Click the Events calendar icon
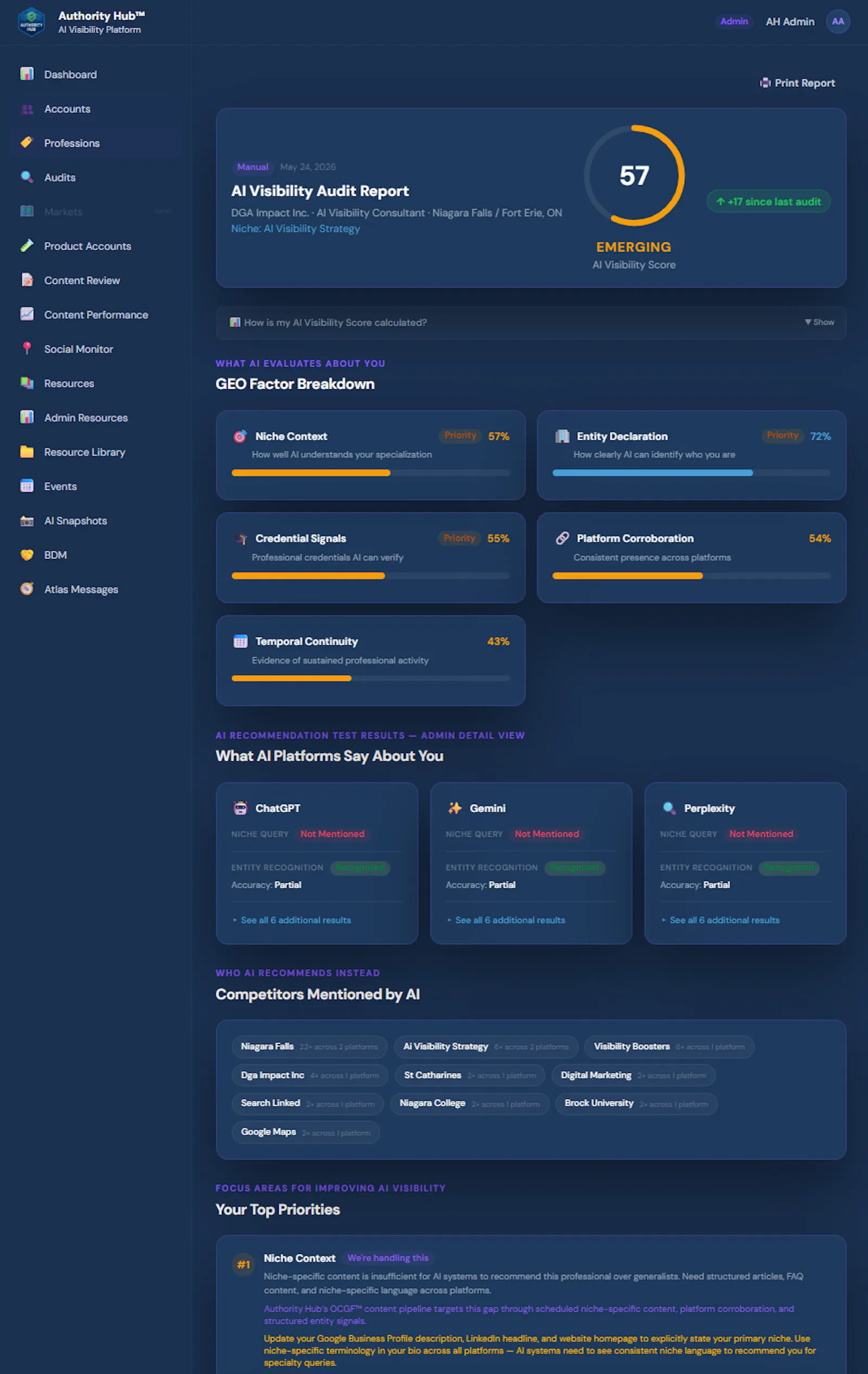Screen dimensions: 868x1374 pyautogui.click(x=27, y=486)
